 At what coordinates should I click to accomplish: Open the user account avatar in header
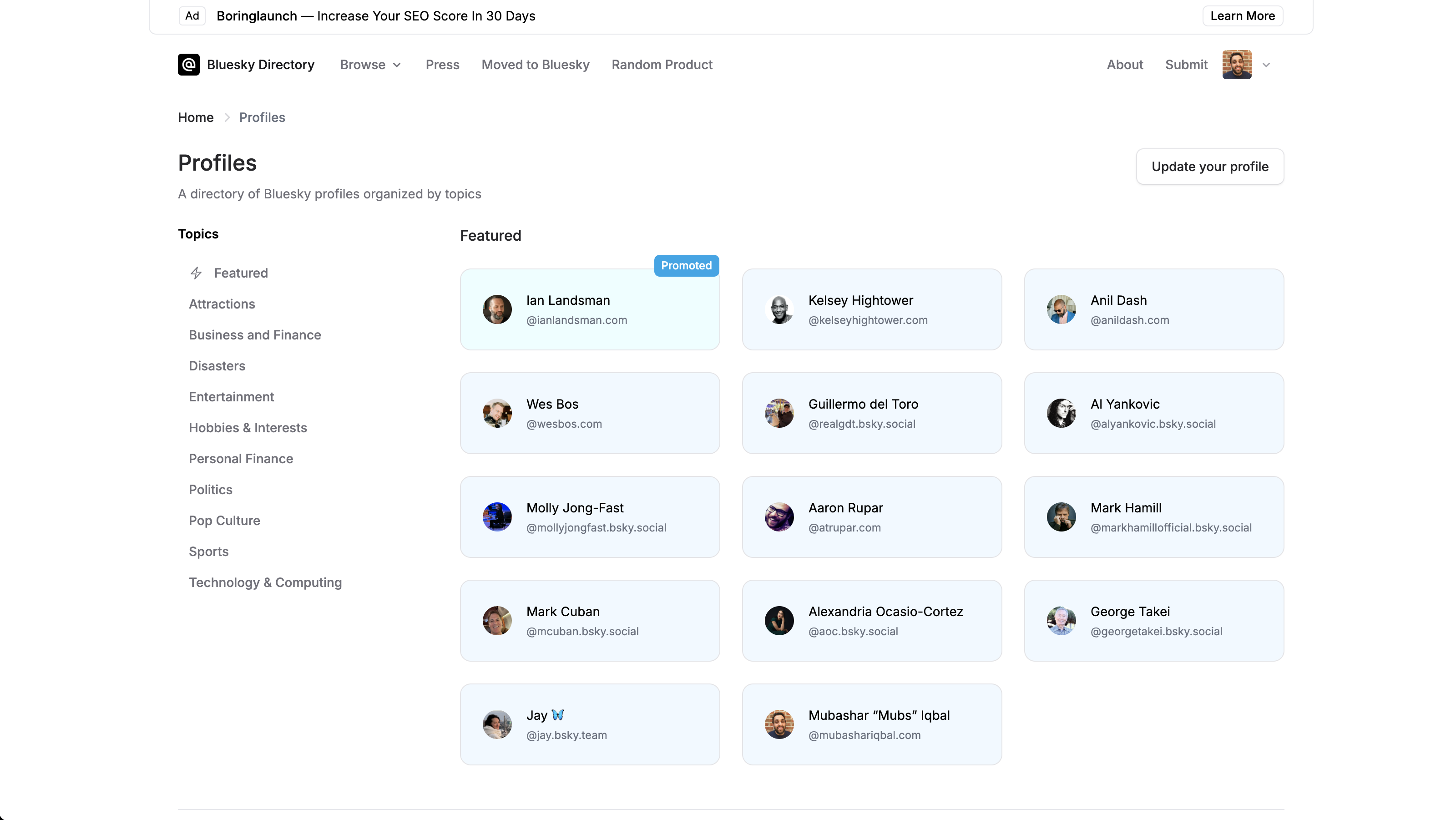coord(1237,65)
